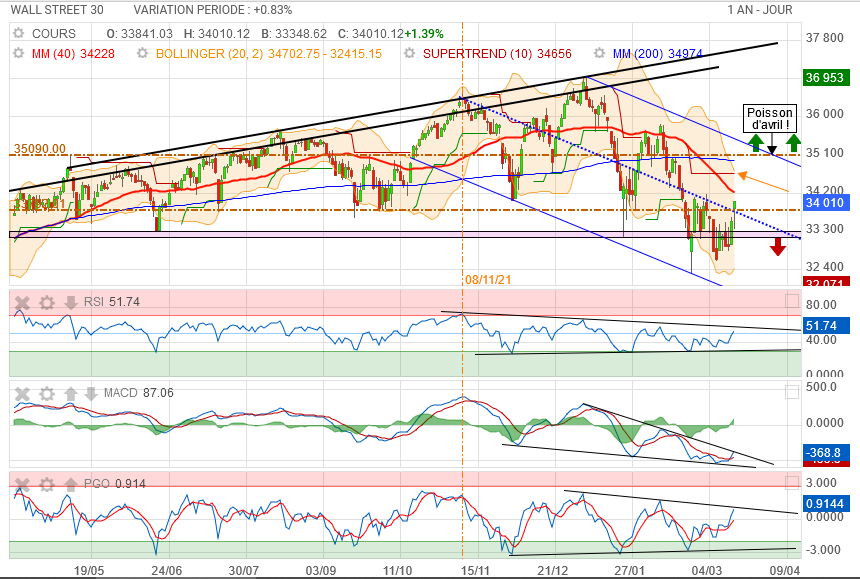Screen dimensions: 860x579
Task: Select the 1 AN - JOUR period label
Action: tap(760, 10)
